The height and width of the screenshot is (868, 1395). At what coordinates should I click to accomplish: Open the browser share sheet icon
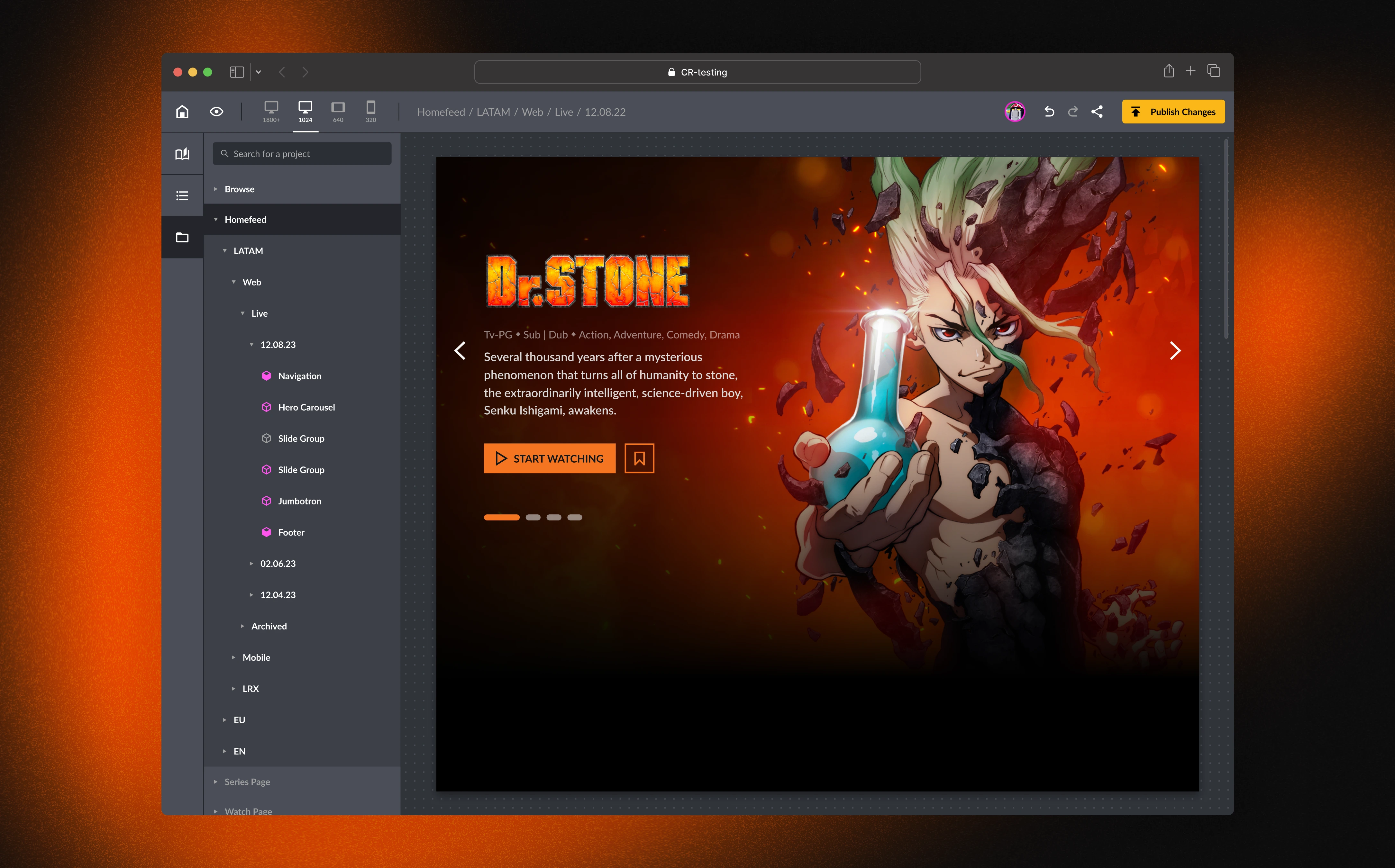pyautogui.click(x=1169, y=71)
